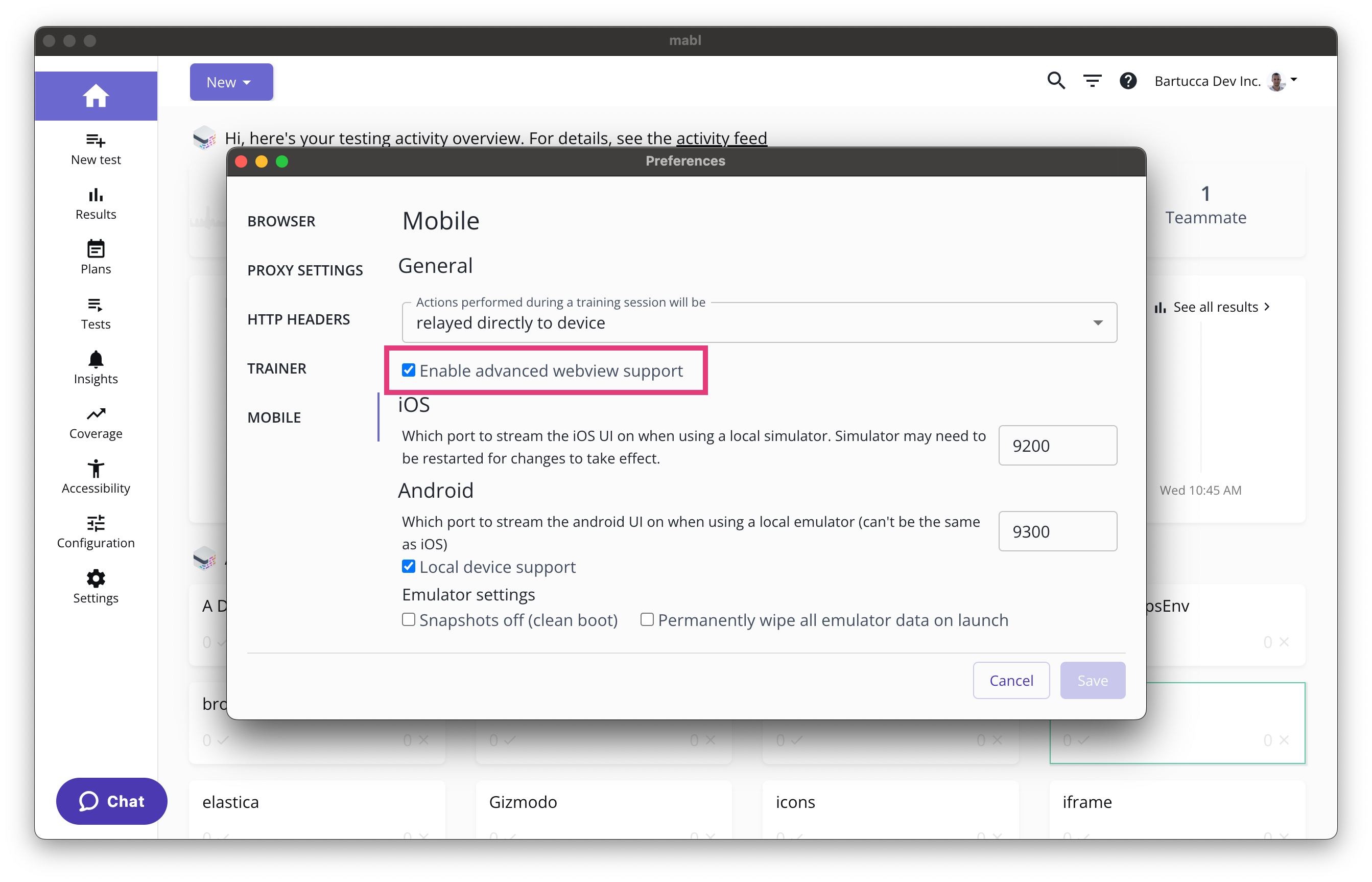Expand the New button menu
The width and height of the screenshot is (1372, 882).
click(231, 81)
